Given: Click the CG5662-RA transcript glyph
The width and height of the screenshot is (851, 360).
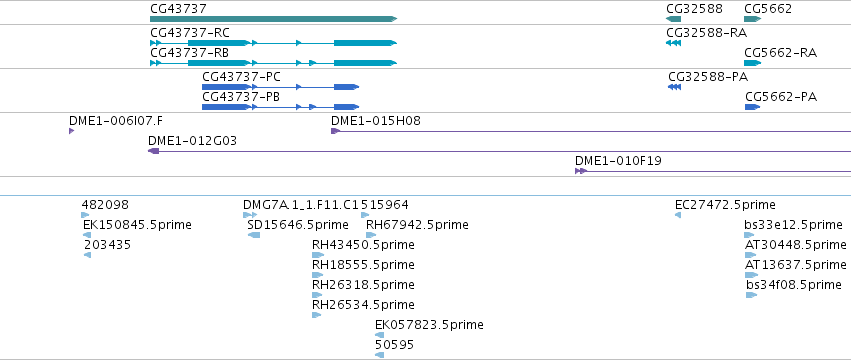Looking at the screenshot, I should (x=753, y=63).
